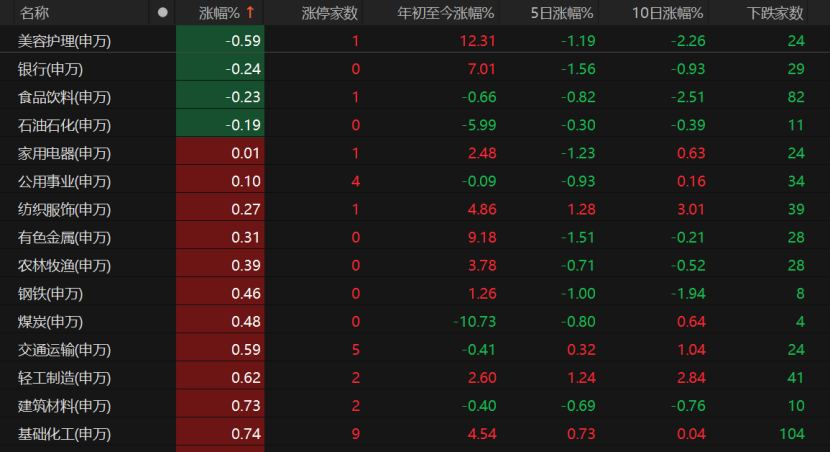
Task: Sort by 涨停家数 column header
Action: (330, 13)
